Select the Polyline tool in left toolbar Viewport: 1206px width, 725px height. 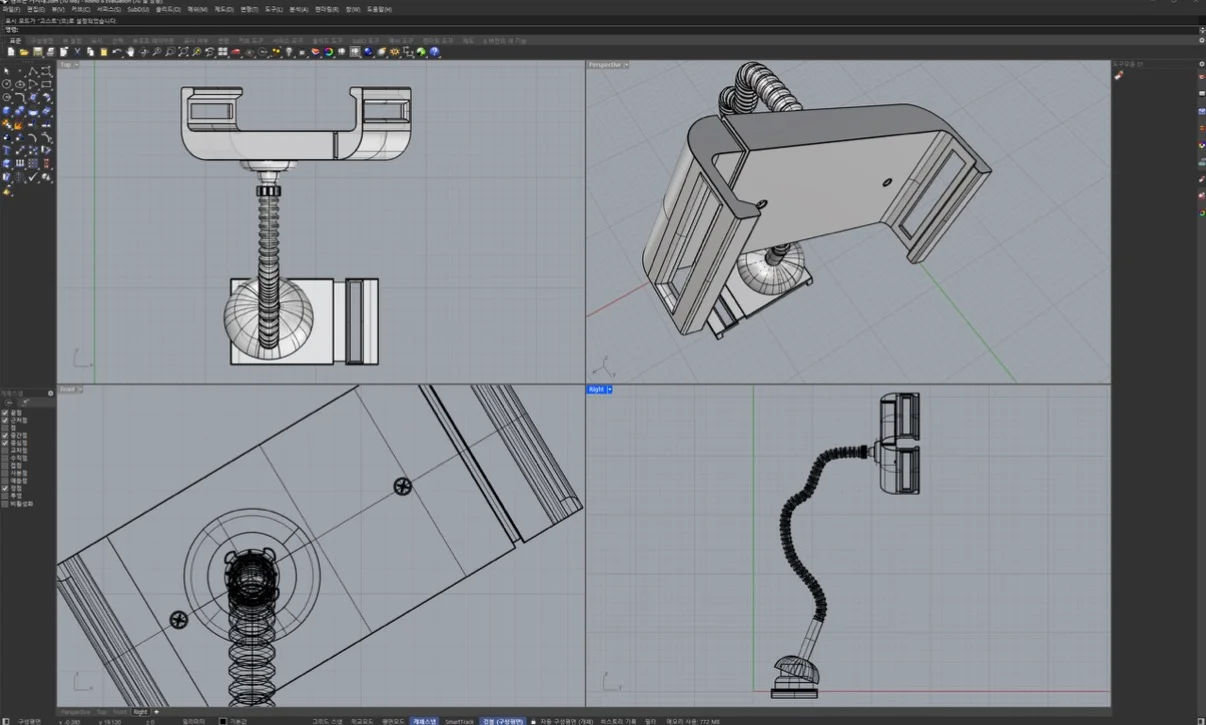pos(33,71)
